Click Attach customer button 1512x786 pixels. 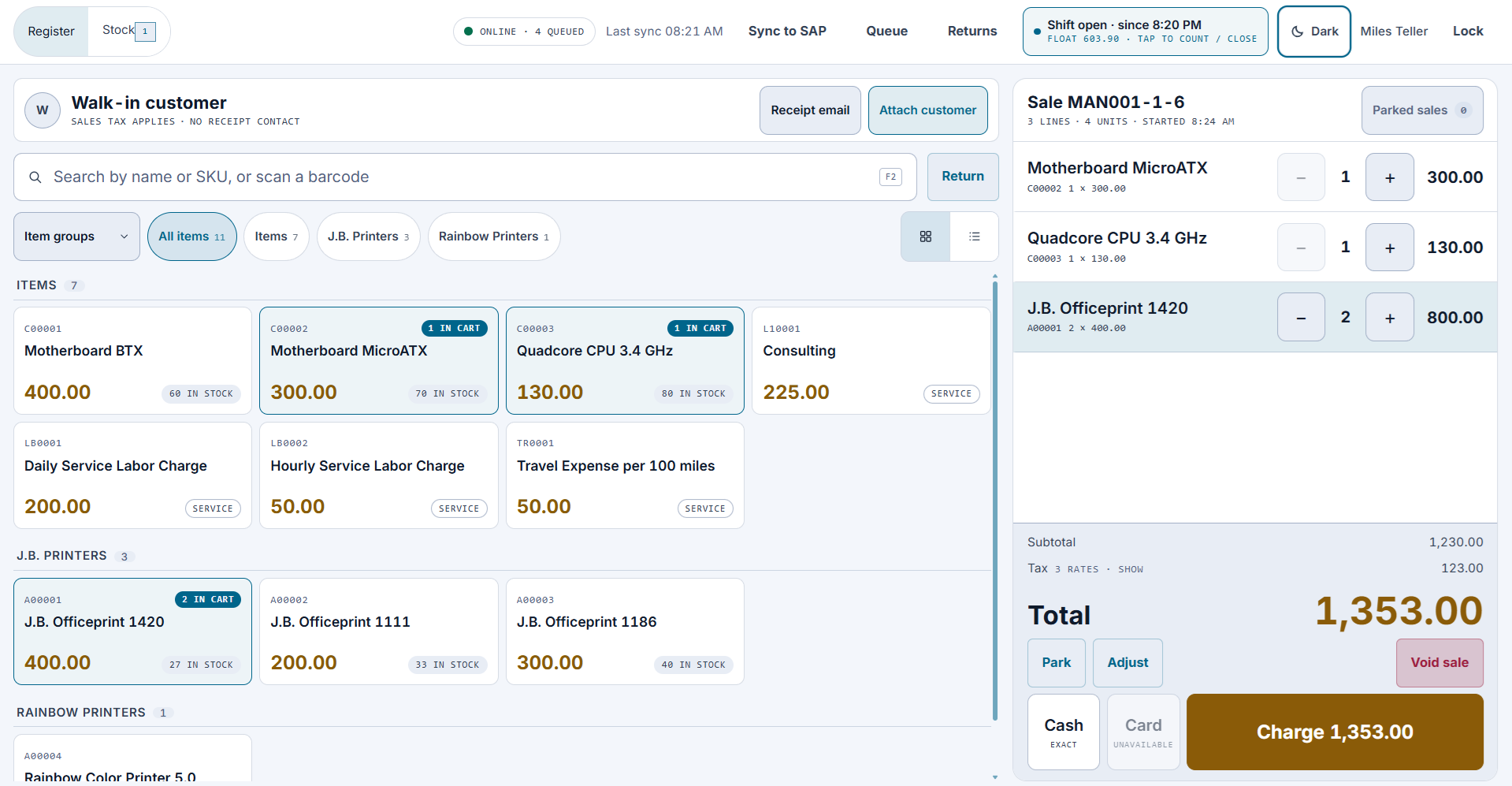(927, 110)
